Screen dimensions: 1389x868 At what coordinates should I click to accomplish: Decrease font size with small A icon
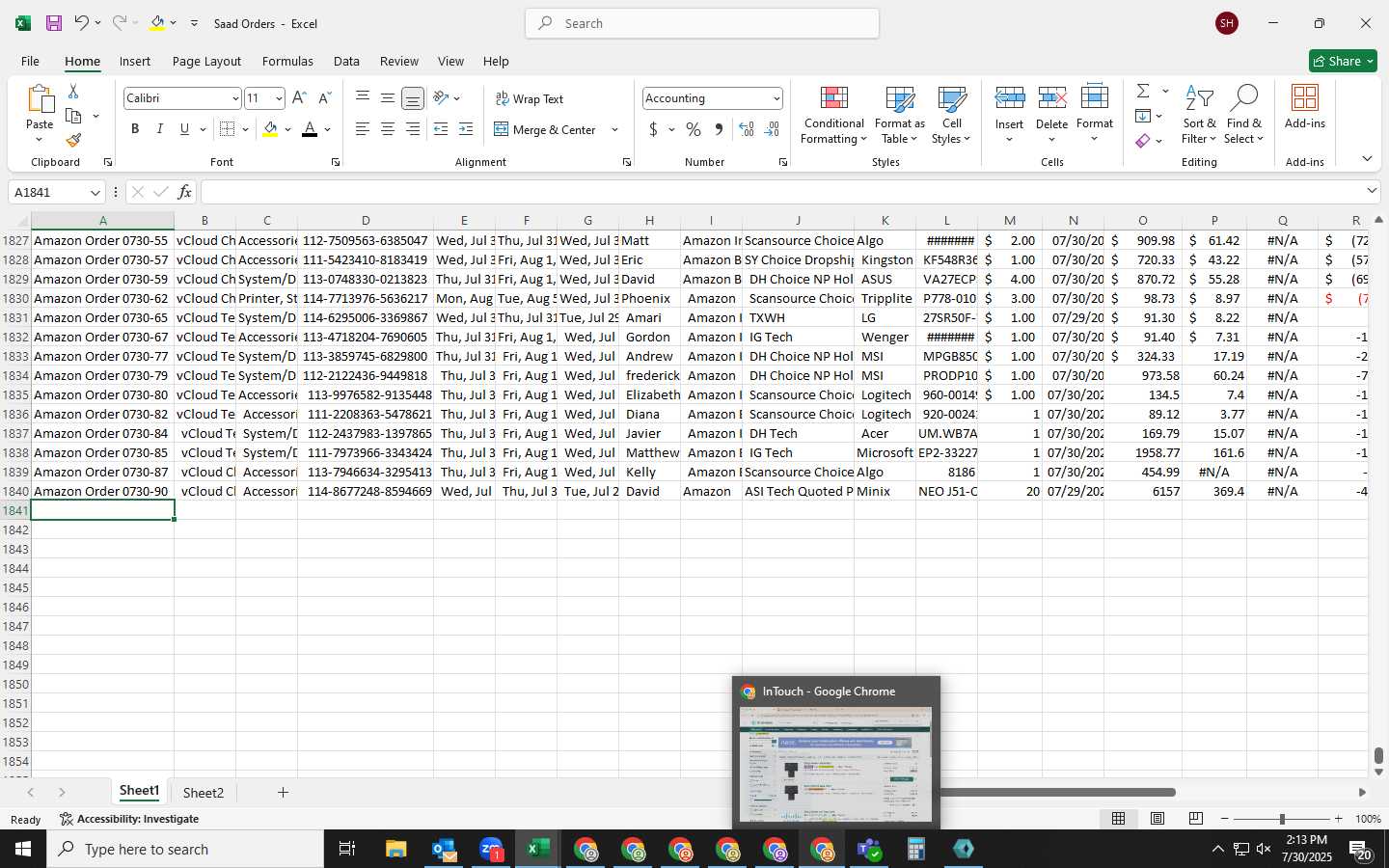point(324,97)
